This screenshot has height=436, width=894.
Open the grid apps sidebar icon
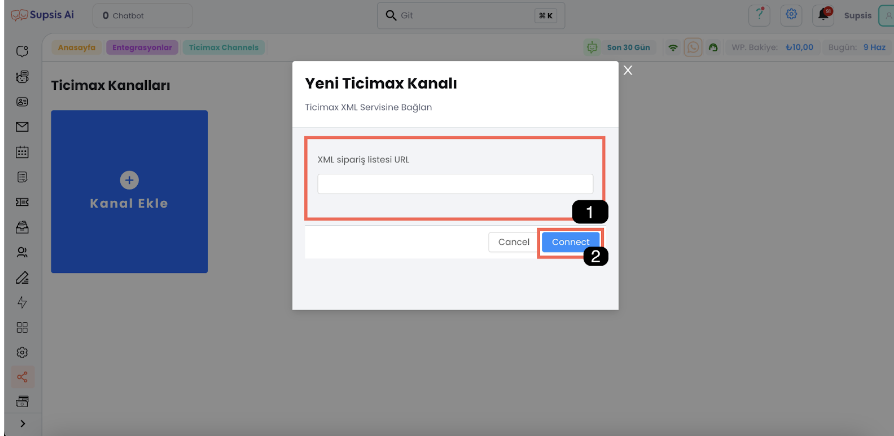coord(22,328)
